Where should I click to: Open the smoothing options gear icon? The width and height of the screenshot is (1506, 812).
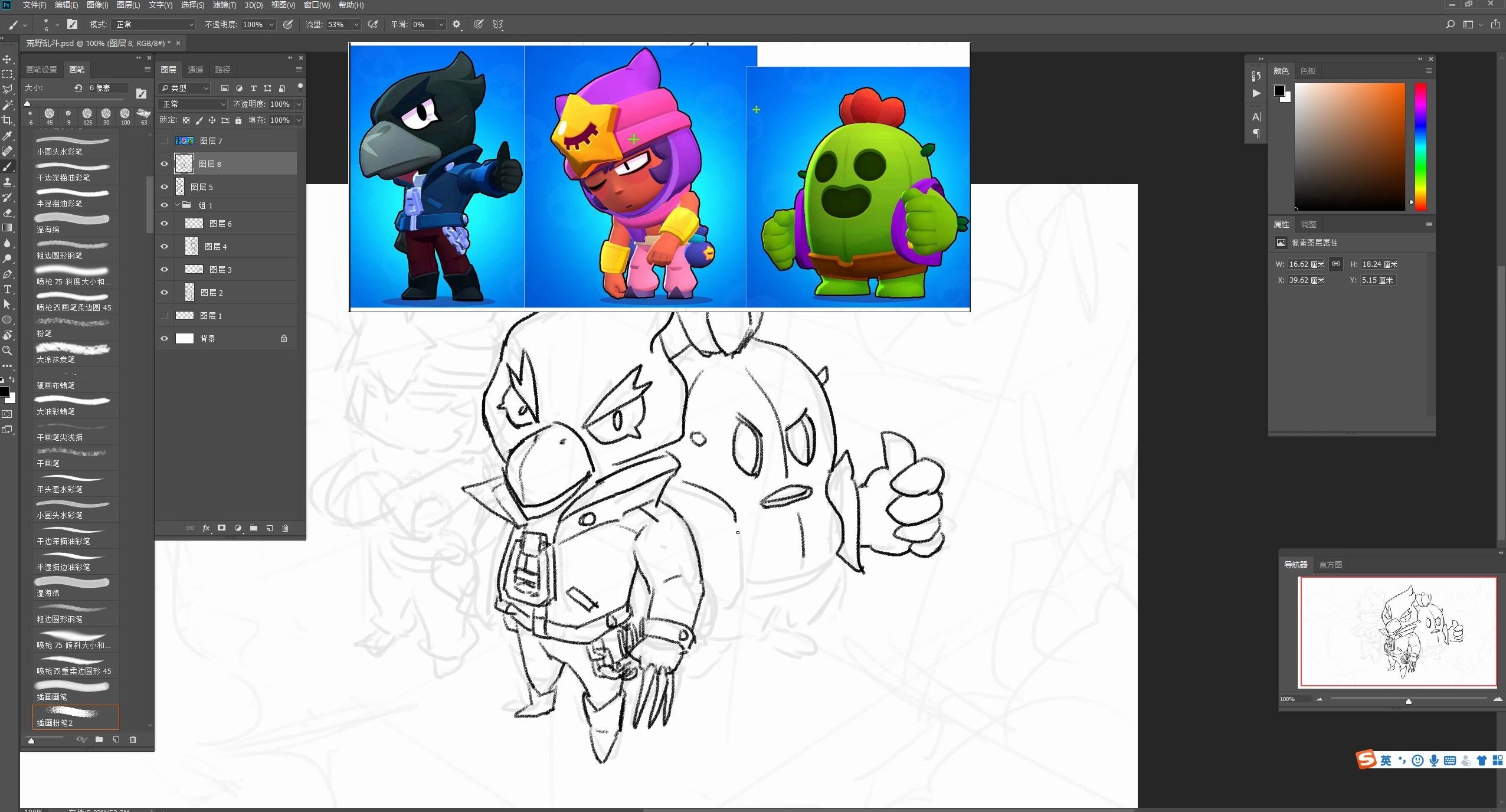(x=457, y=24)
